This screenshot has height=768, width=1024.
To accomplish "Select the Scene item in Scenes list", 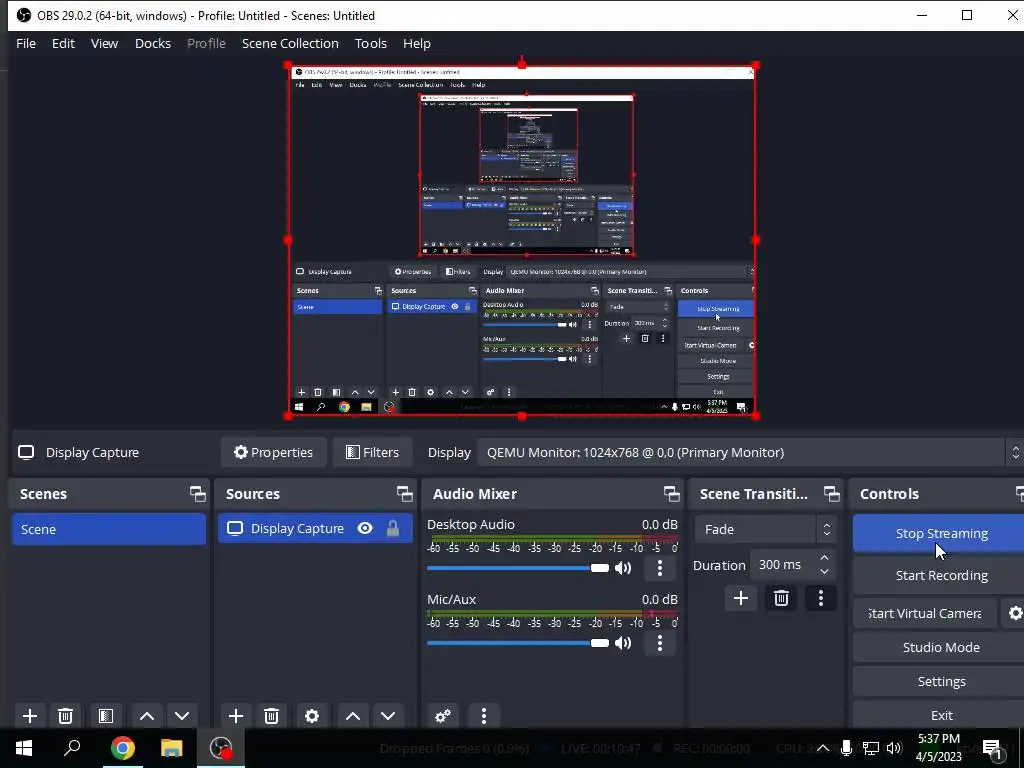I will (x=109, y=529).
